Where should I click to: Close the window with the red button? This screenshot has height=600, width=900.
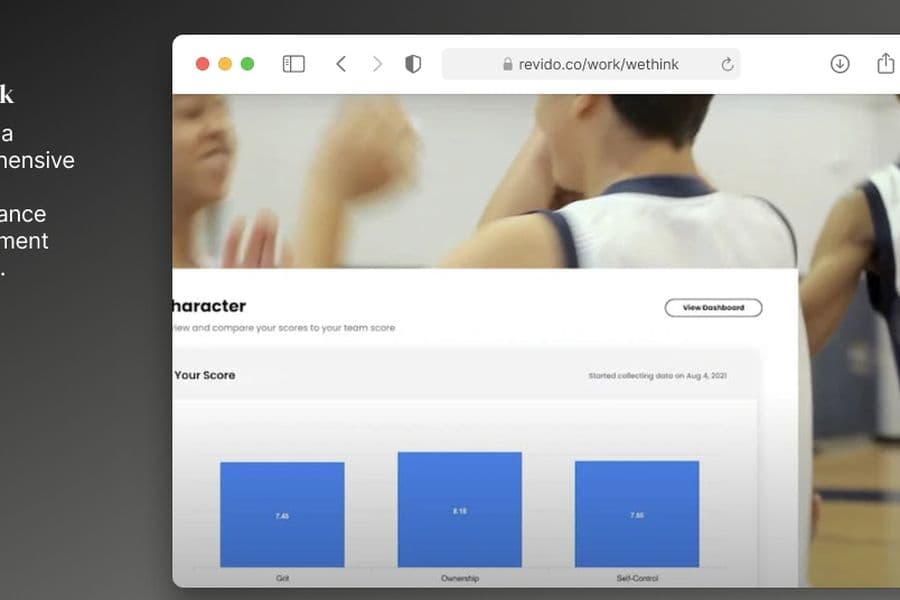pyautogui.click(x=202, y=64)
